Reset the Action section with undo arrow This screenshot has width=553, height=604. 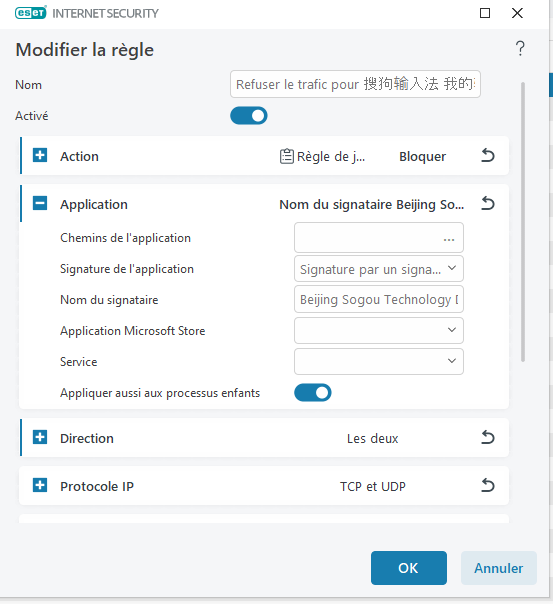[x=488, y=156]
